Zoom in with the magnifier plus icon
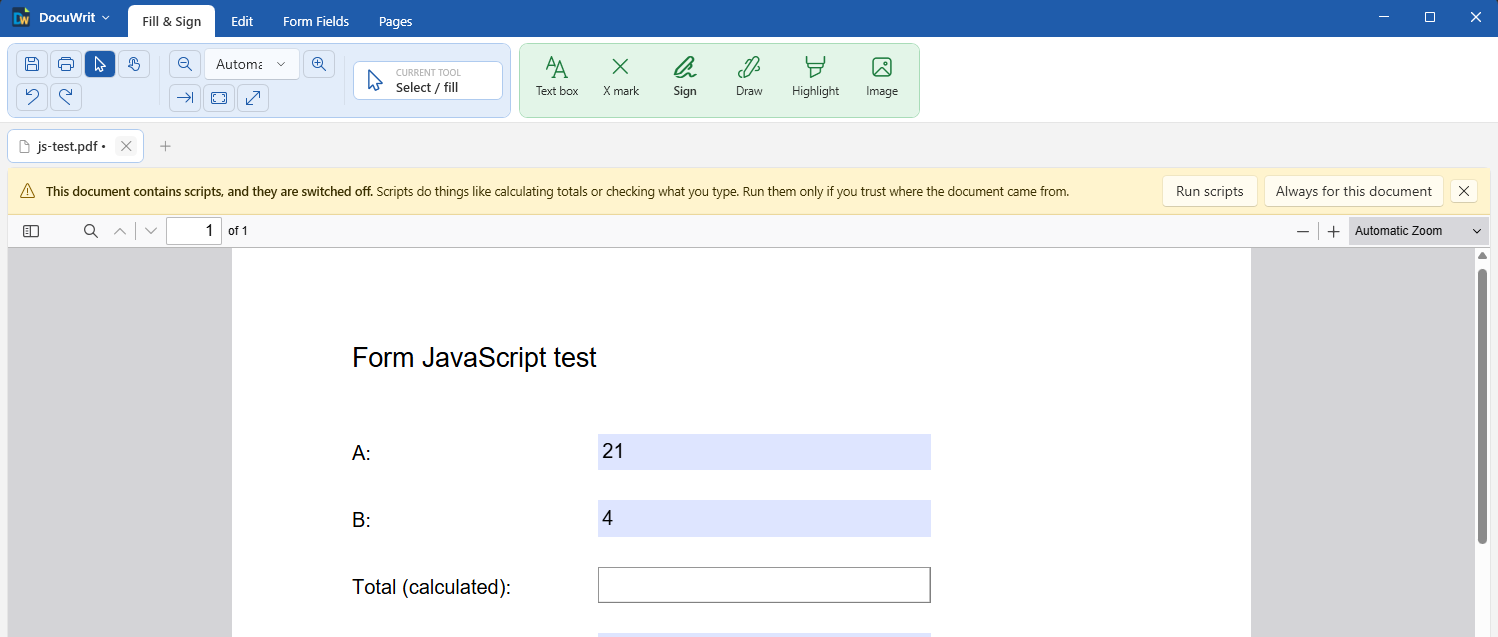Image resolution: width=1498 pixels, height=637 pixels. click(319, 64)
